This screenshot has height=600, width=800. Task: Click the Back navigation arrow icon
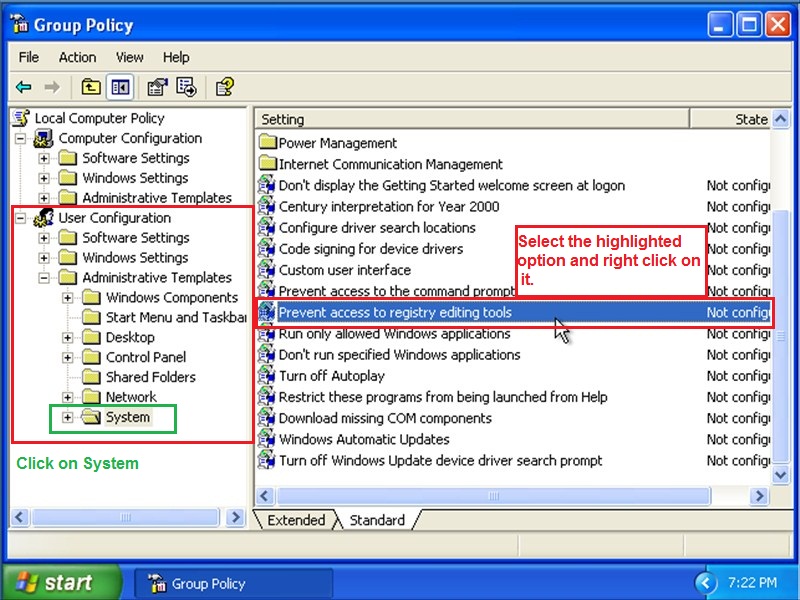(23, 87)
